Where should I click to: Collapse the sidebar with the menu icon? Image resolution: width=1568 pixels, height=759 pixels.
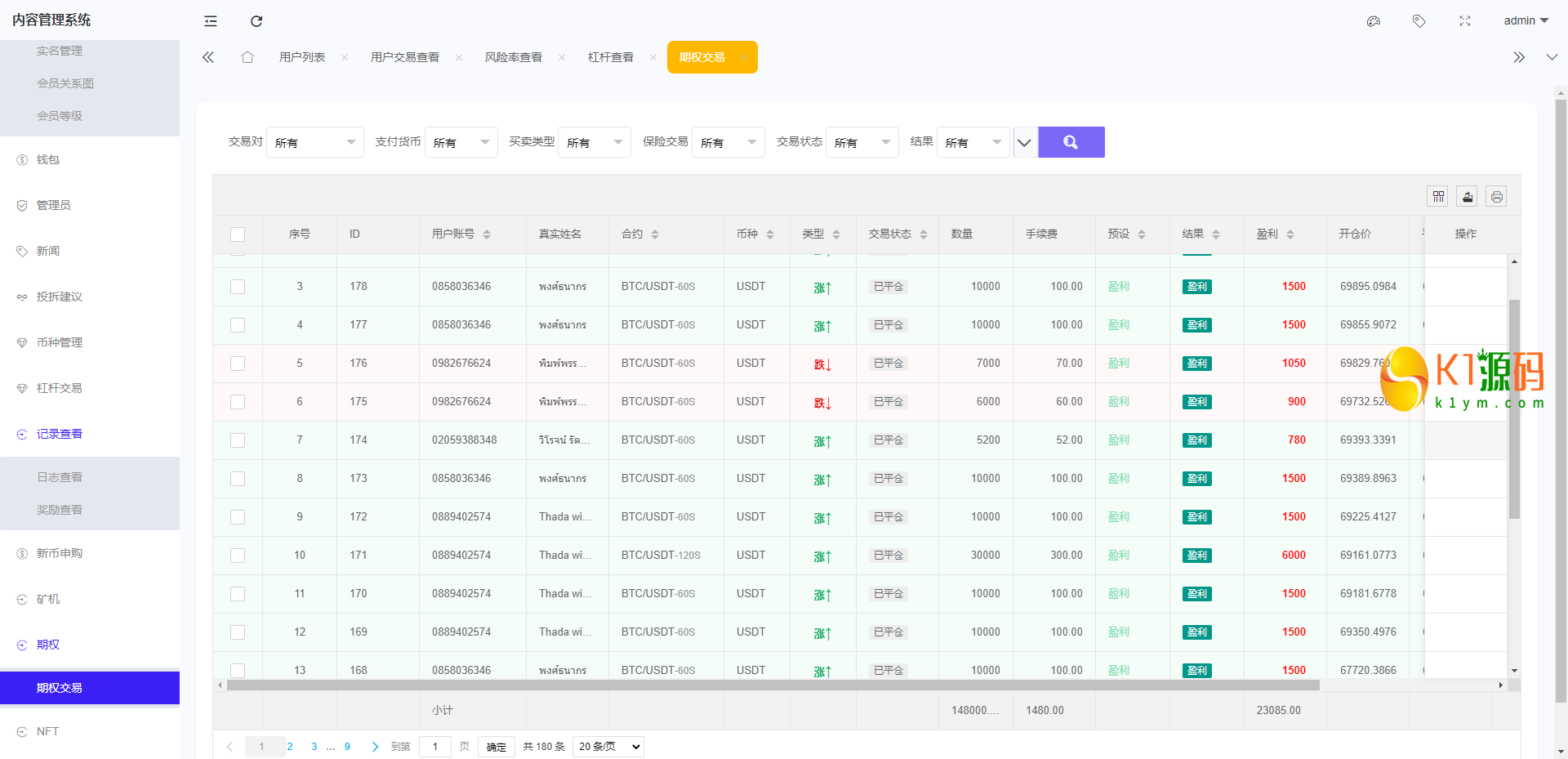[211, 21]
